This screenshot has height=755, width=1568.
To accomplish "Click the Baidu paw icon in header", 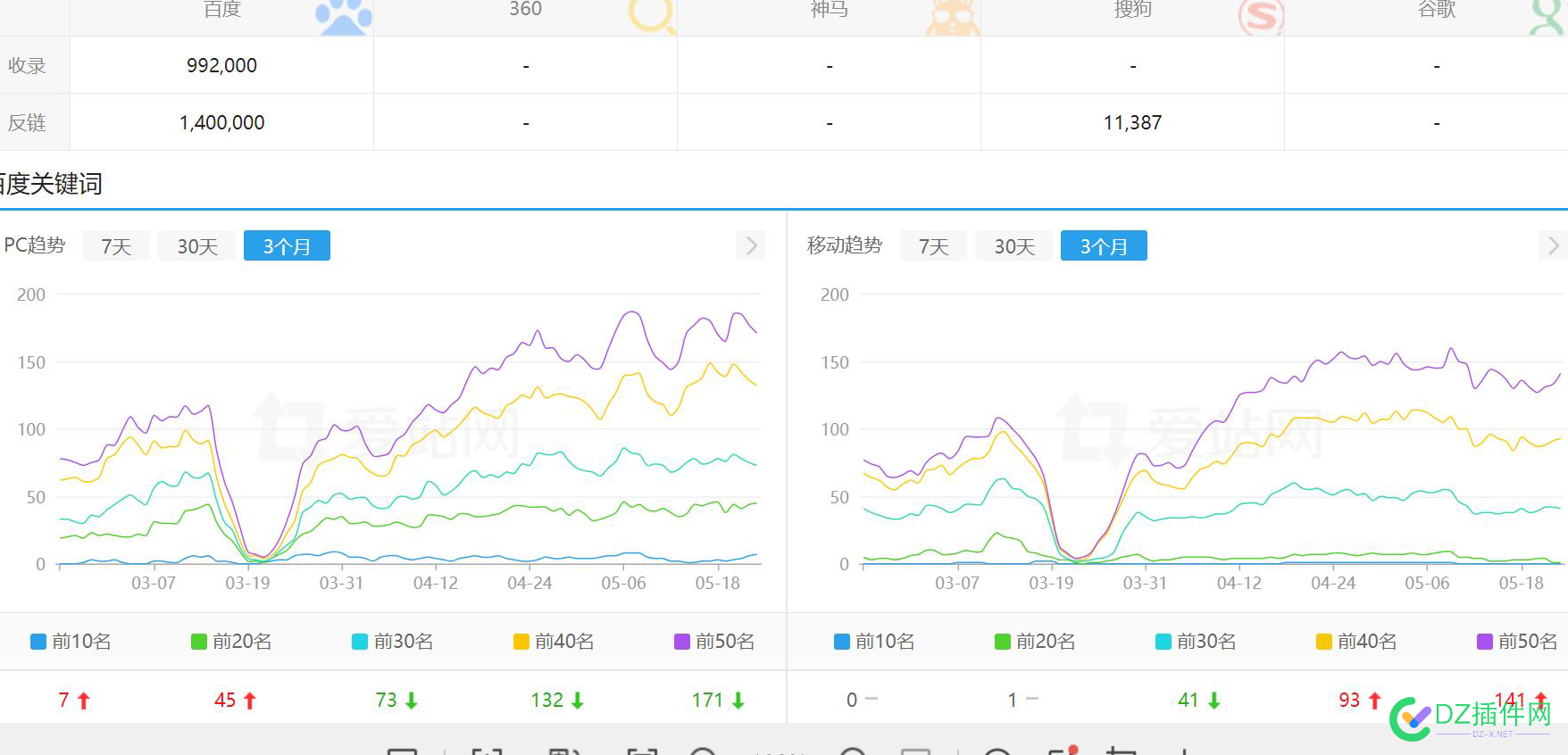I will tap(345, 18).
